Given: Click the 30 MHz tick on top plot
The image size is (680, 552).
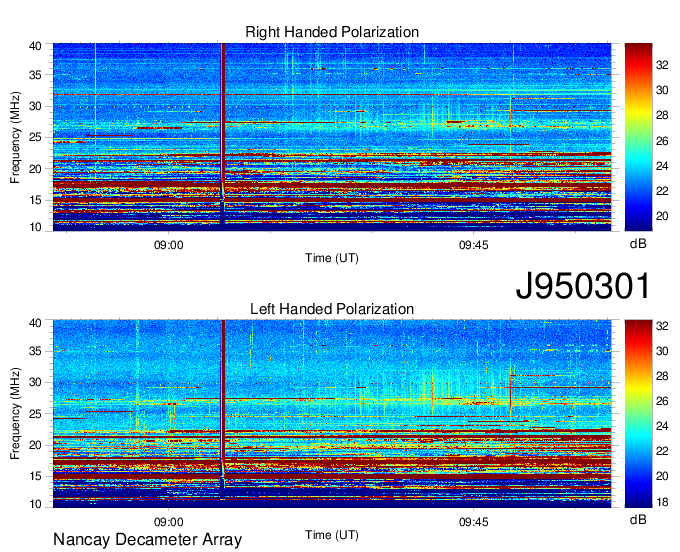Looking at the screenshot, I should pos(35,106).
